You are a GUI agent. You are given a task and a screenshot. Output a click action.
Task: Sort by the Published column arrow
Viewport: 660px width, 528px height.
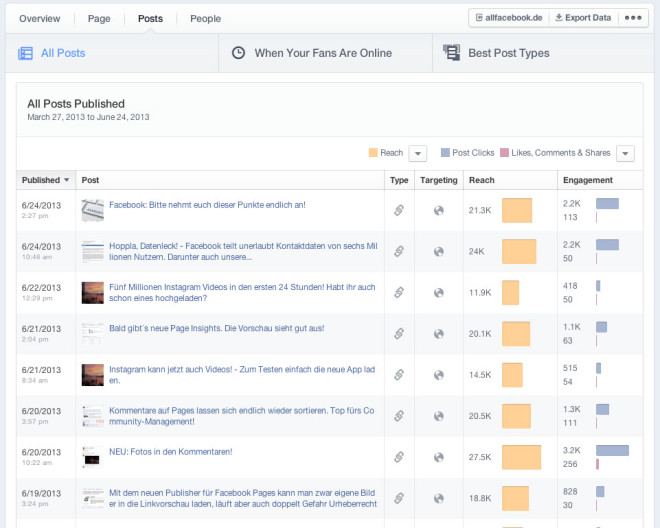coord(67,180)
